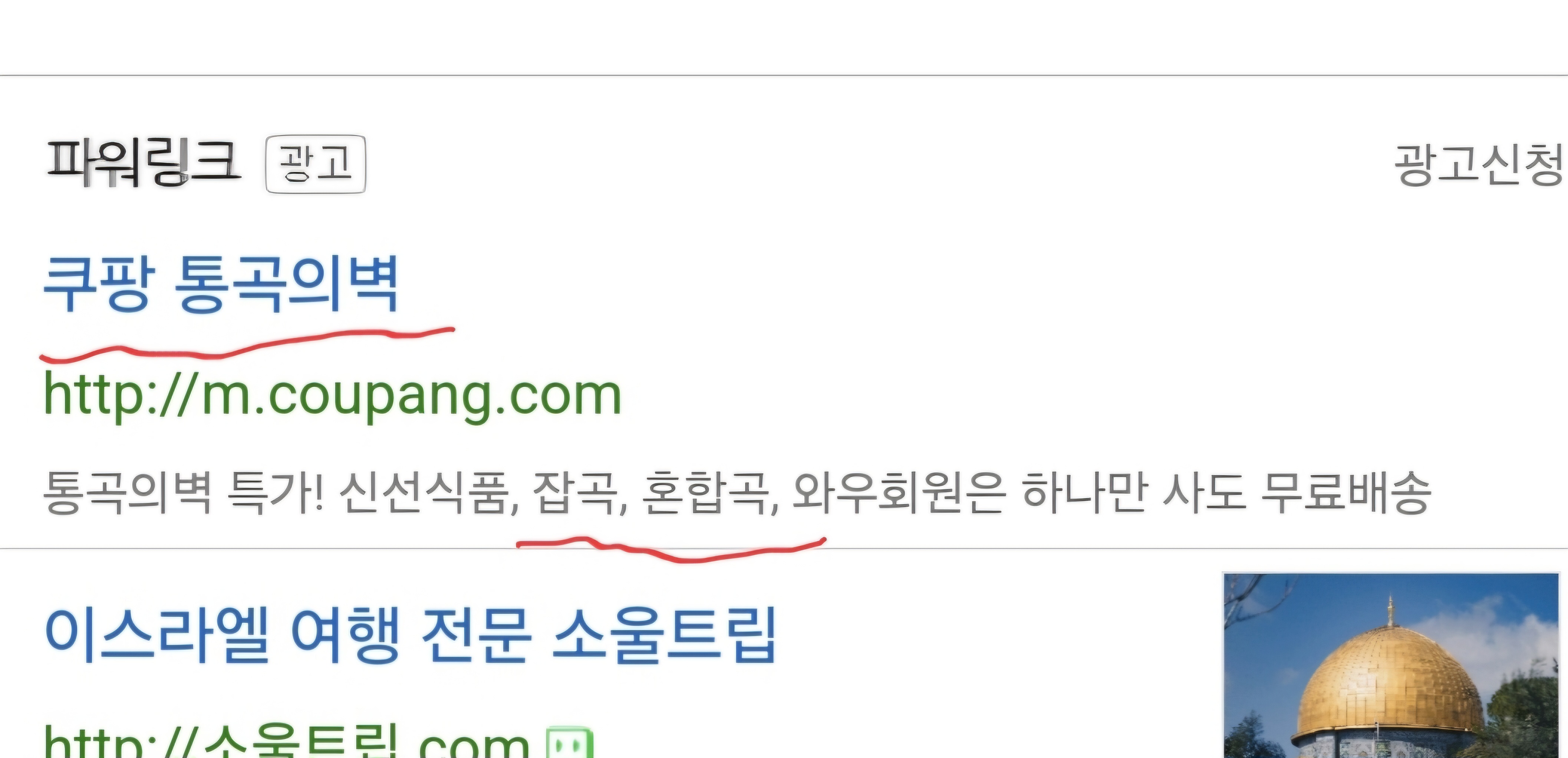
Task: Click the 파워링크 section heading
Action: 145,162
